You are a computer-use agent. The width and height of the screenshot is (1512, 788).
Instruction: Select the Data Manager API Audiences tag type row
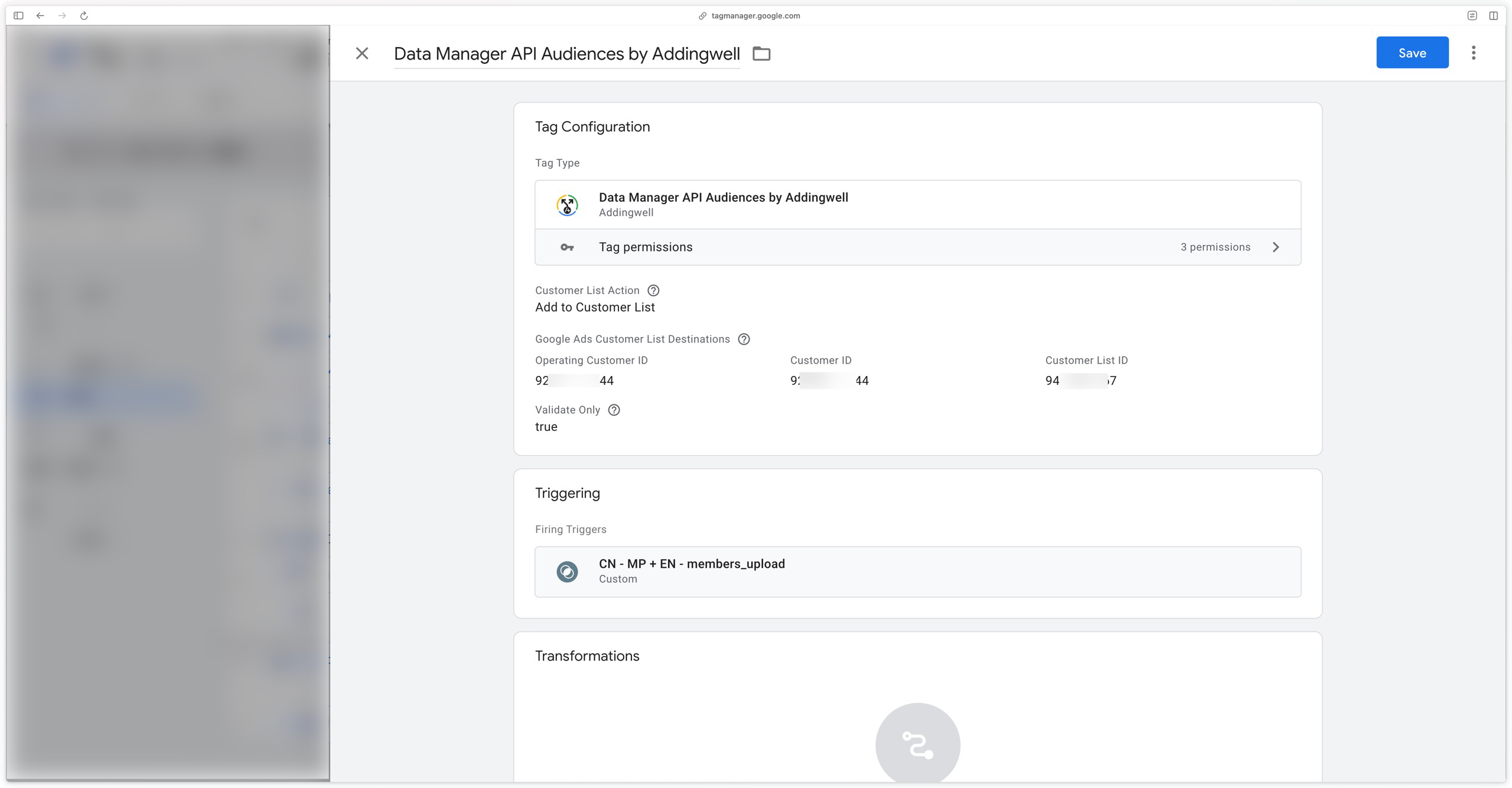coord(917,205)
